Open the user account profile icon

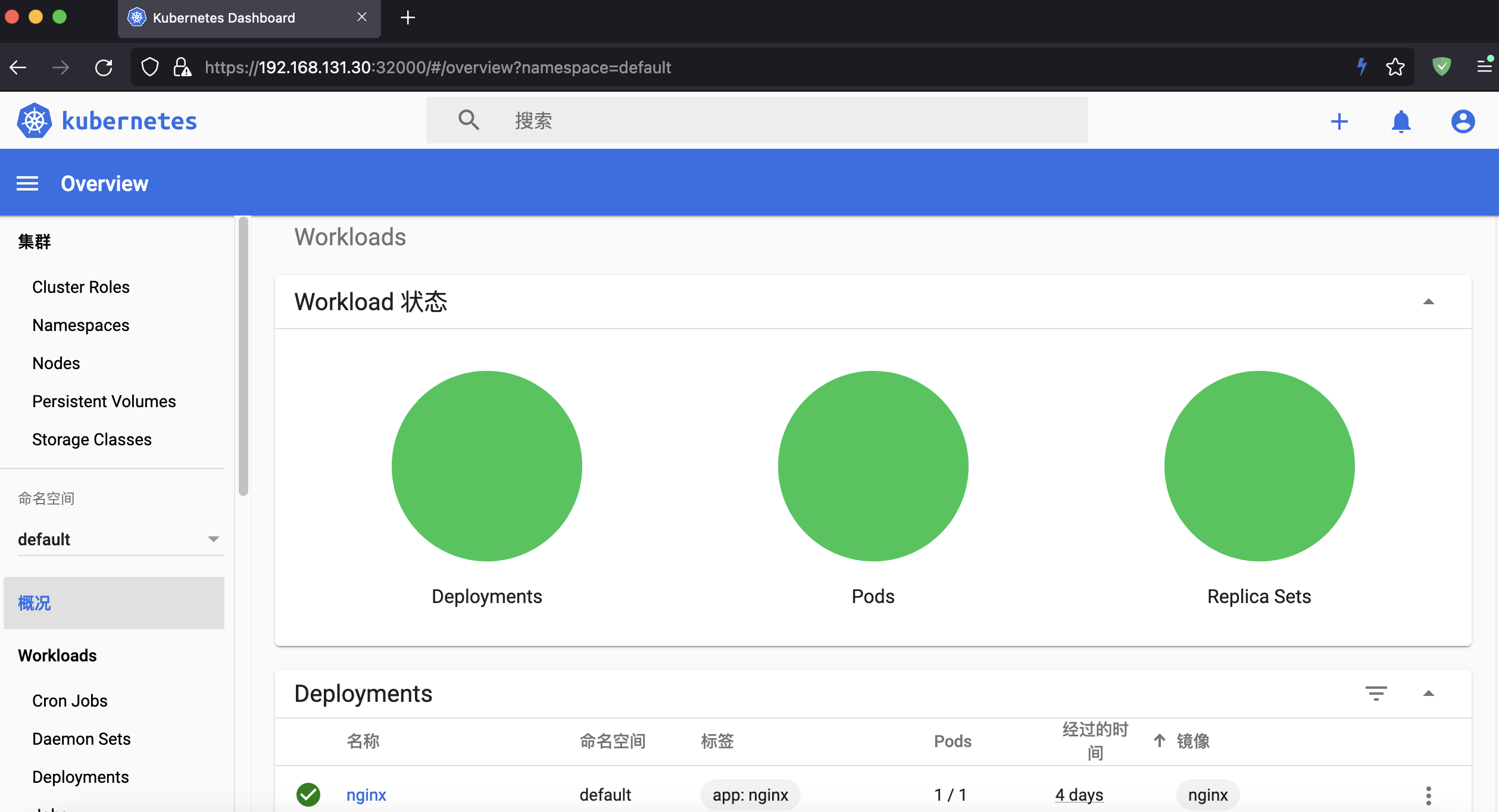(x=1462, y=121)
